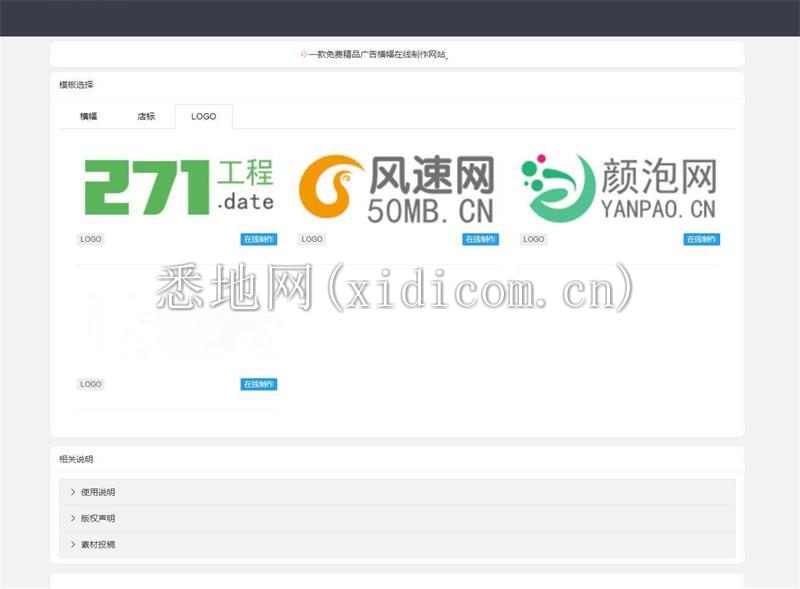Open the 颜泡网 YANPAO.CN logo template
Viewport: 800px width, 589px height.
(x=618, y=188)
